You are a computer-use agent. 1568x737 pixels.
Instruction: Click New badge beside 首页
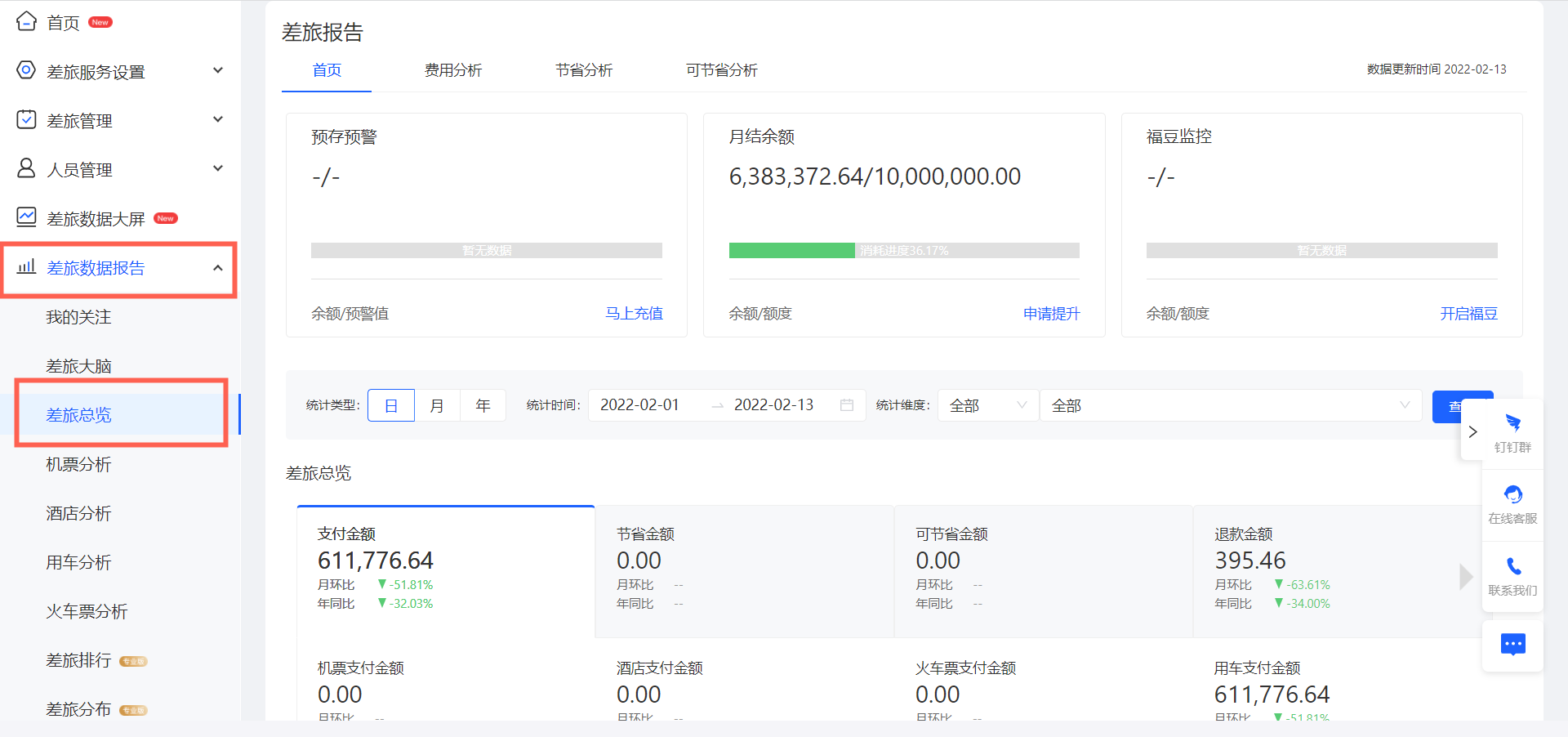click(100, 22)
